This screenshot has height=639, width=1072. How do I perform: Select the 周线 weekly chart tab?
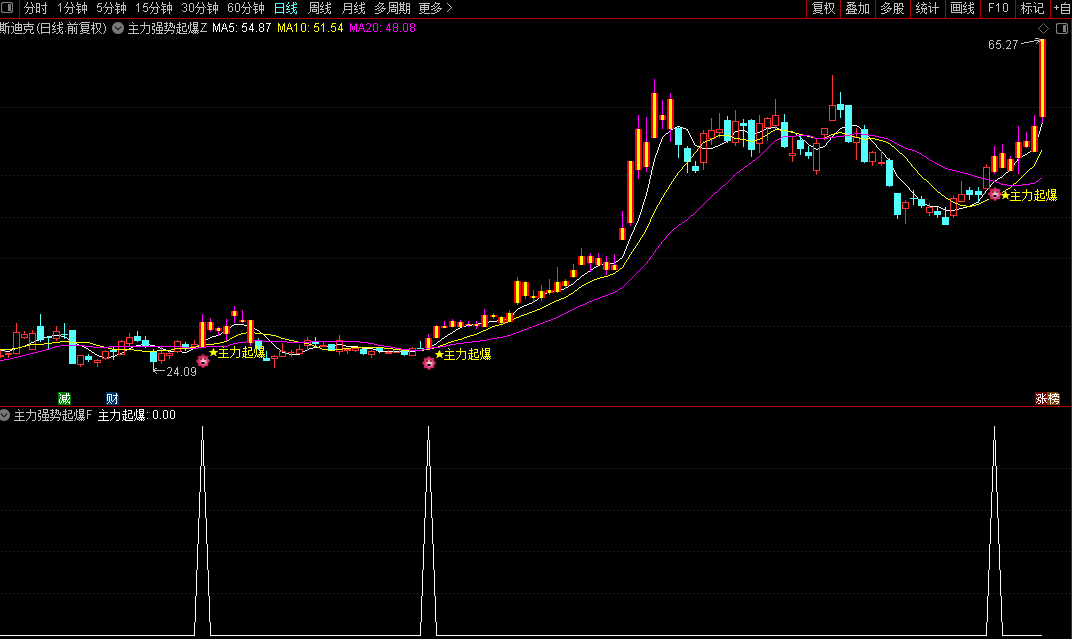click(x=319, y=8)
